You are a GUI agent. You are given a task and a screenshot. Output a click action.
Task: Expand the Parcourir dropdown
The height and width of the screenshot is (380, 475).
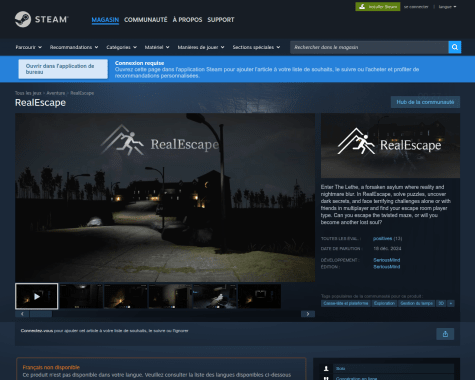(28, 47)
